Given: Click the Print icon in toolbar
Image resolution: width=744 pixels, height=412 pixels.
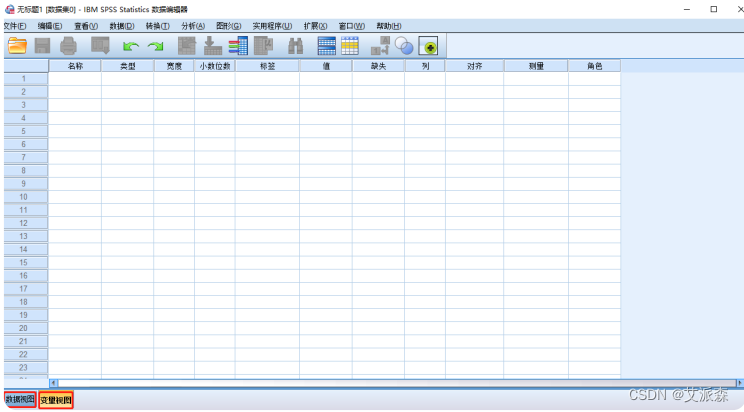Looking at the screenshot, I should 68,46.
